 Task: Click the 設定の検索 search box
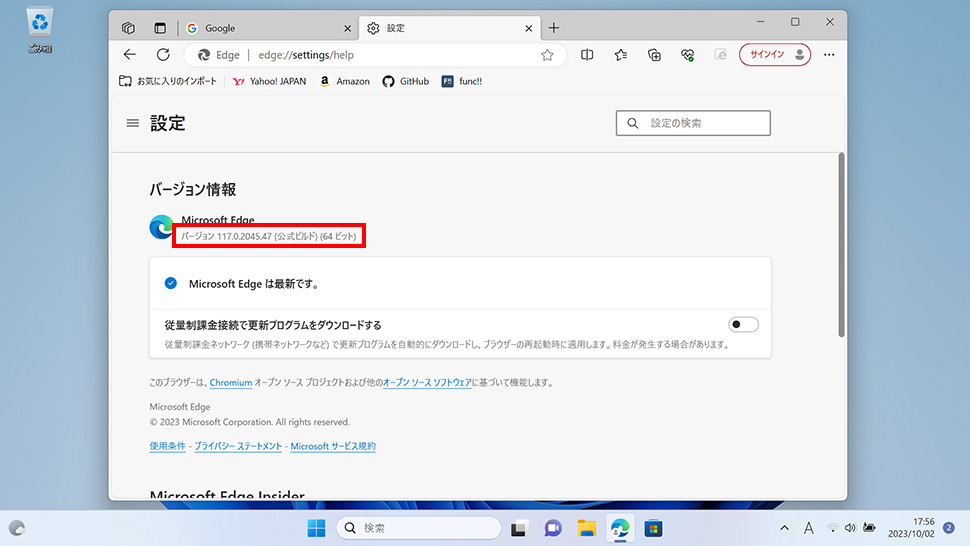click(693, 123)
